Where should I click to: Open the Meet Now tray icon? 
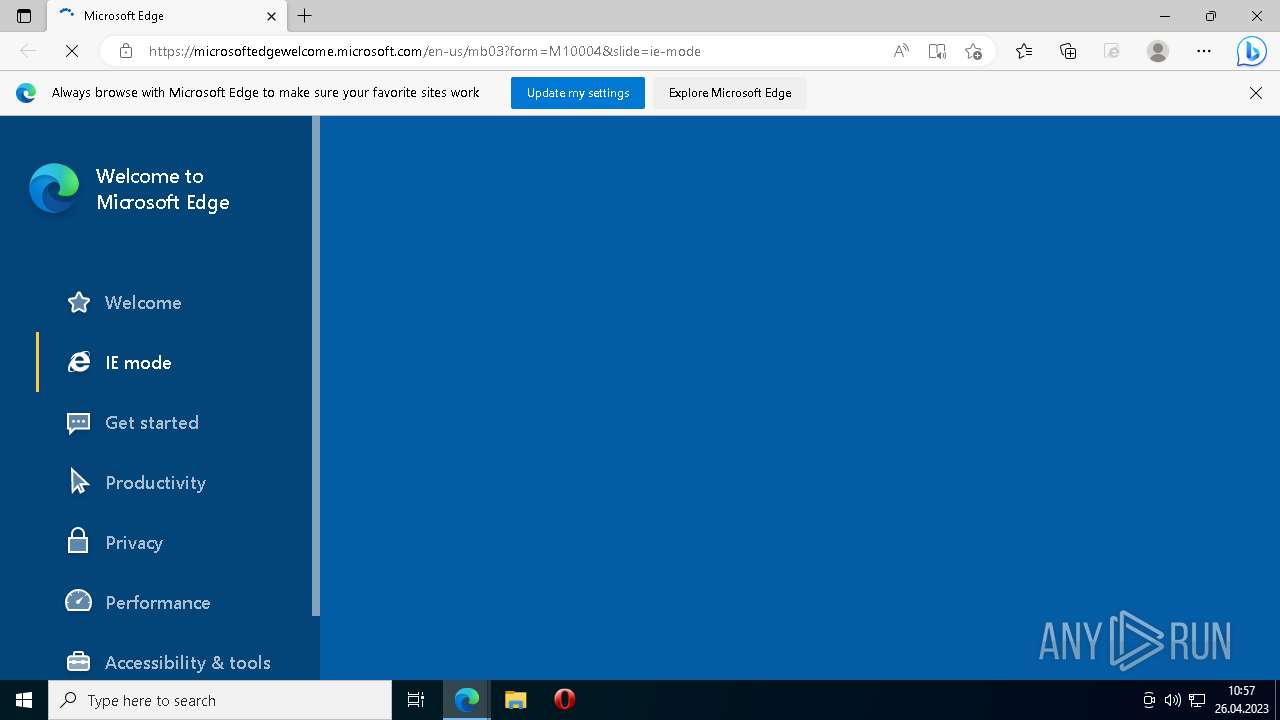coord(1149,700)
